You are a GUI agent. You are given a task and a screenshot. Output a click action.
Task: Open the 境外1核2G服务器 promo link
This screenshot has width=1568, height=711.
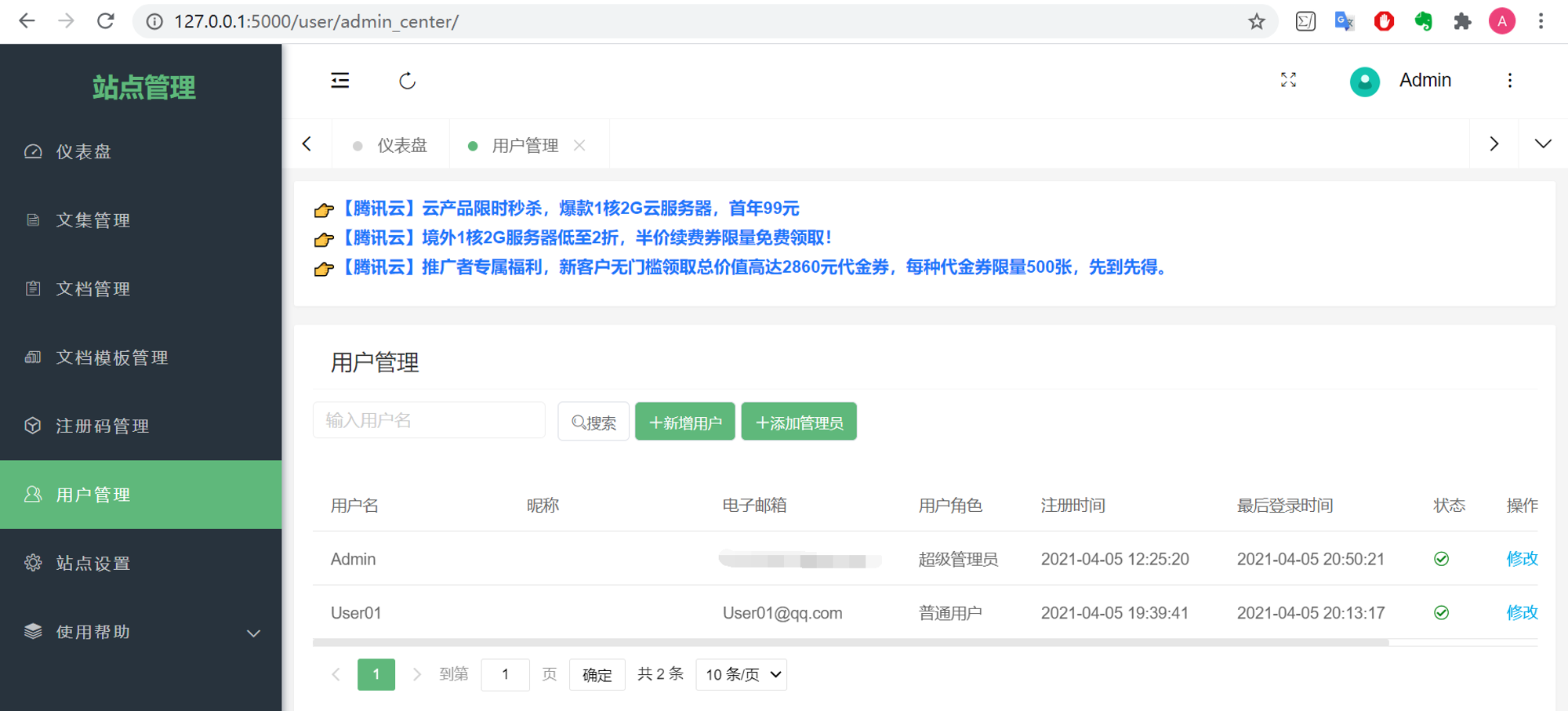[x=586, y=238]
